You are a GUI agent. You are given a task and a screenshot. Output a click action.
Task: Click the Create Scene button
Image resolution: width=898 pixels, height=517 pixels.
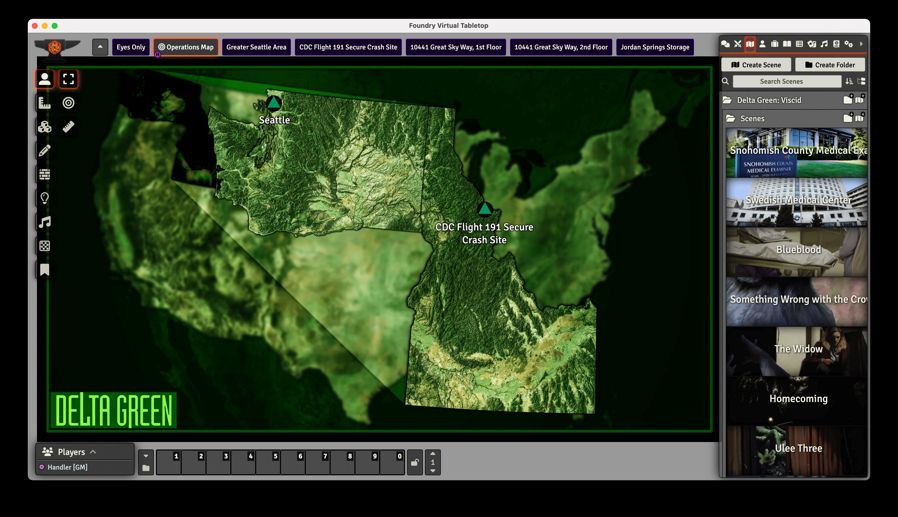tap(756, 65)
